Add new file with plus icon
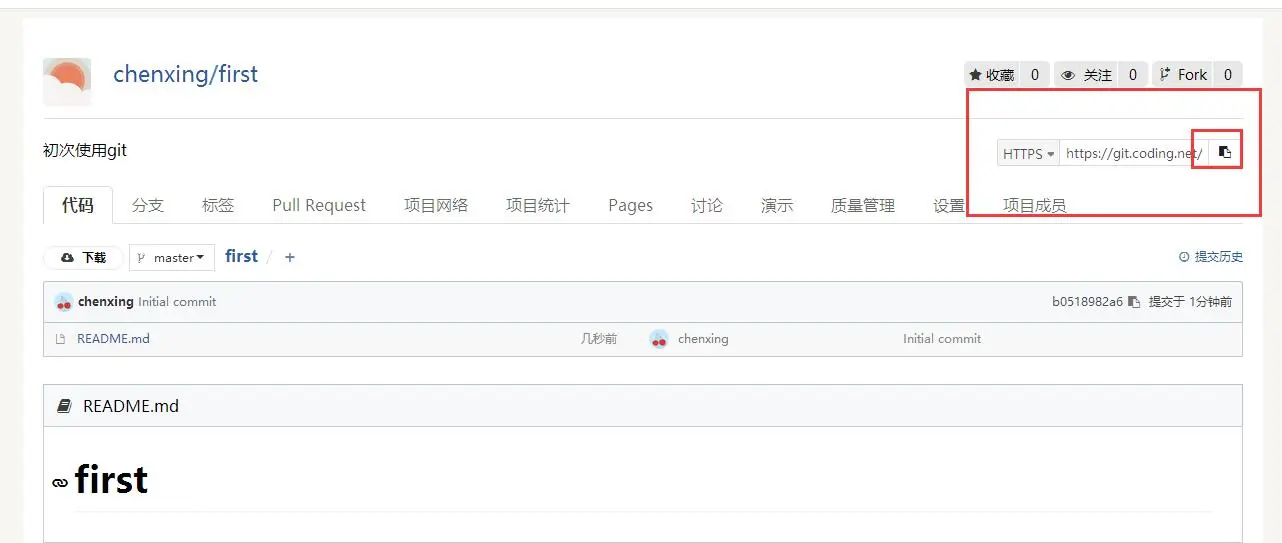The height and width of the screenshot is (543, 1282). 290,257
